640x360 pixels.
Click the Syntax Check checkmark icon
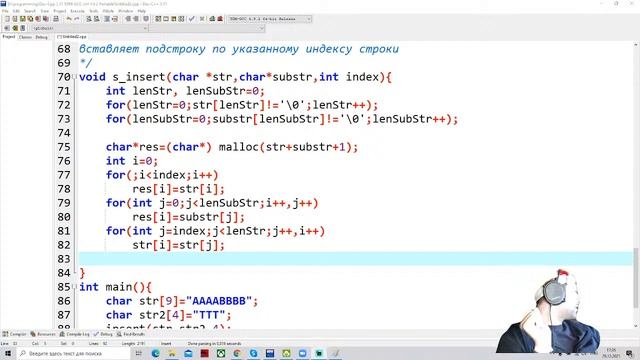[x=191, y=19]
